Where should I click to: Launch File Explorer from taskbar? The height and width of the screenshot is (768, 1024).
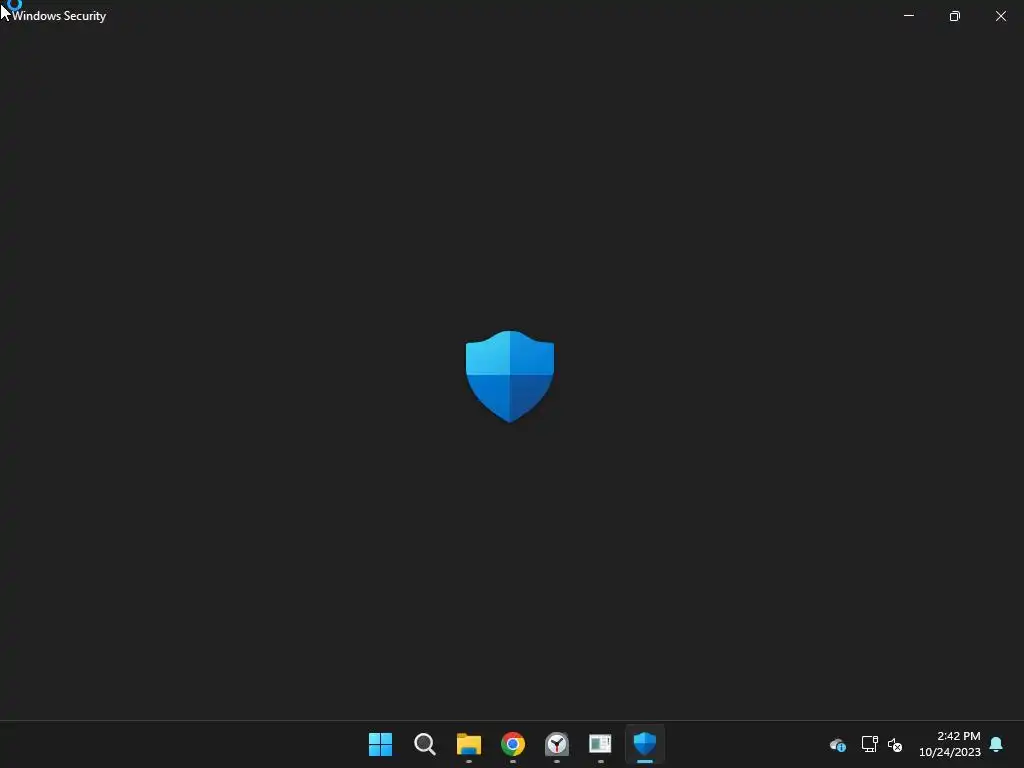469,744
